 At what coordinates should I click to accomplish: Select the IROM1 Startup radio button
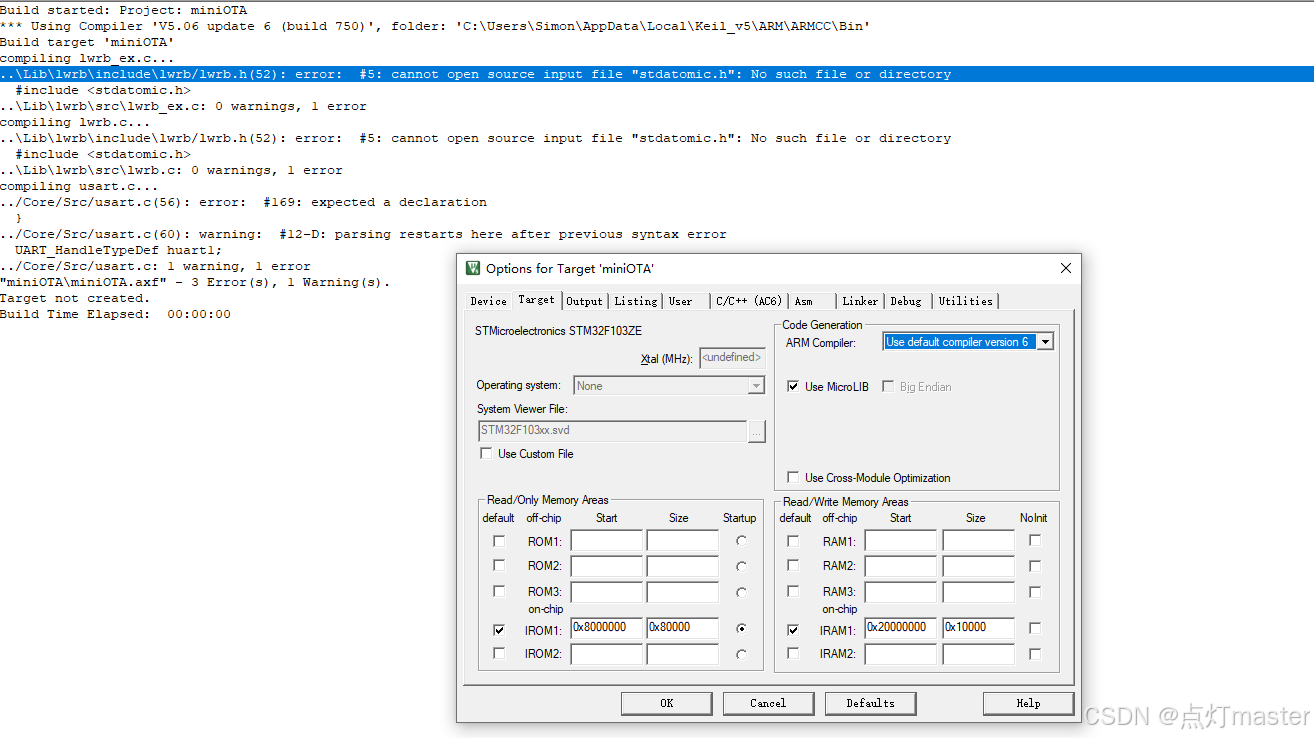[741, 629]
